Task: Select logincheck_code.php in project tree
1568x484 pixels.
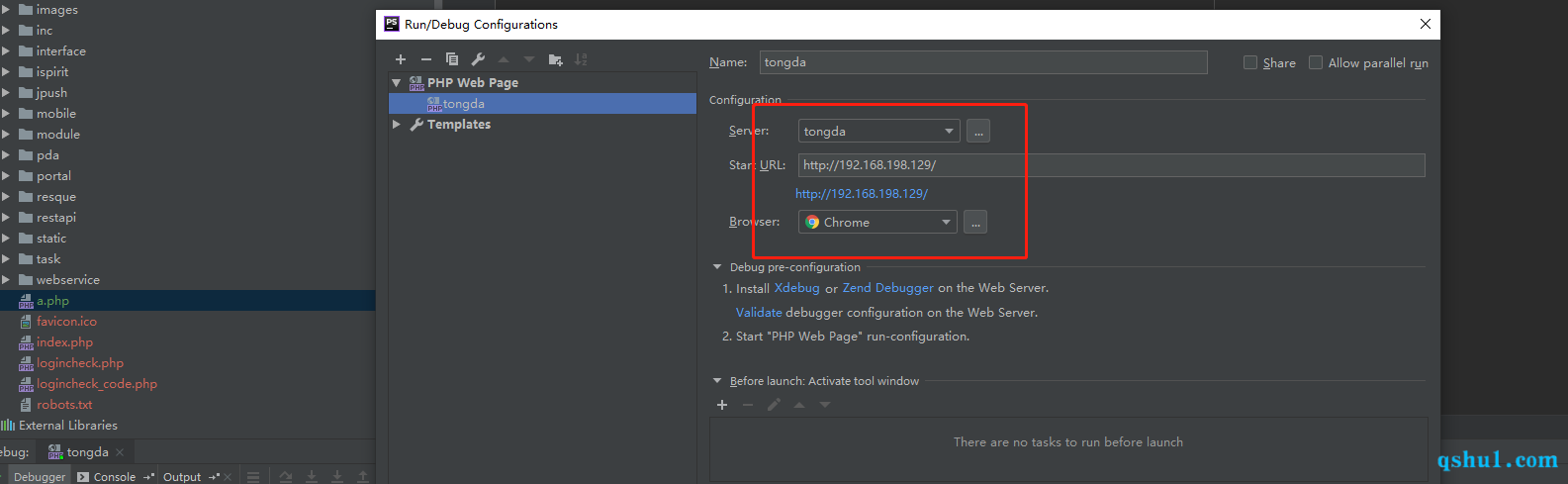Action: point(97,384)
